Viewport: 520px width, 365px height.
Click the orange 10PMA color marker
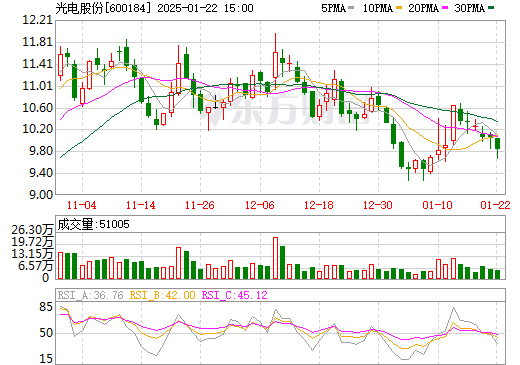(x=398, y=8)
